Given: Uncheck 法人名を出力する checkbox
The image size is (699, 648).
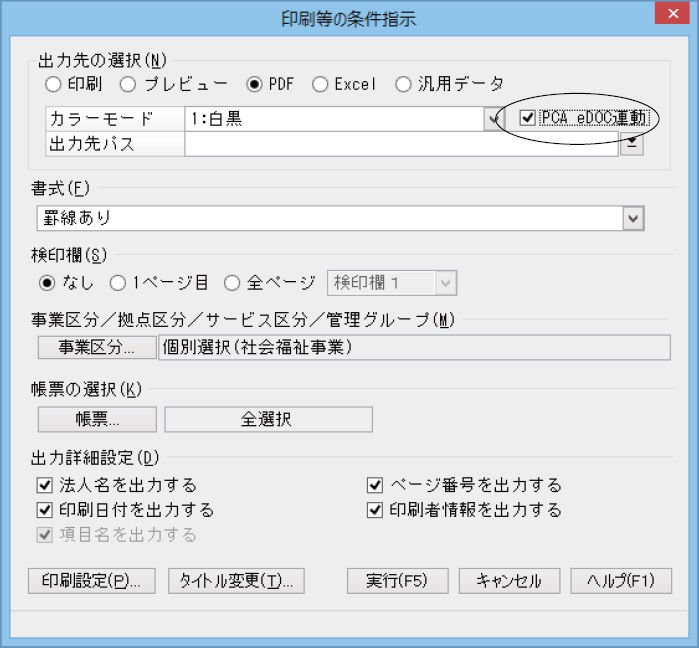Looking at the screenshot, I should pos(44,486).
